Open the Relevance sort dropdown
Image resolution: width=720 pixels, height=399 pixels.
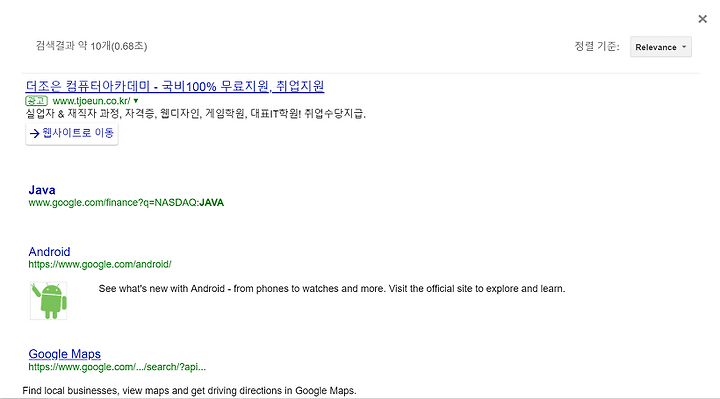pyautogui.click(x=660, y=47)
